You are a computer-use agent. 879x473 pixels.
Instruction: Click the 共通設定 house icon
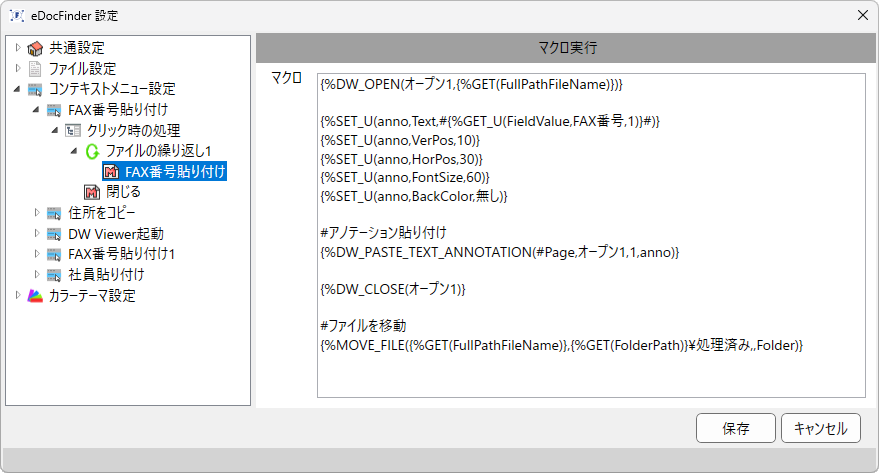(x=35, y=48)
